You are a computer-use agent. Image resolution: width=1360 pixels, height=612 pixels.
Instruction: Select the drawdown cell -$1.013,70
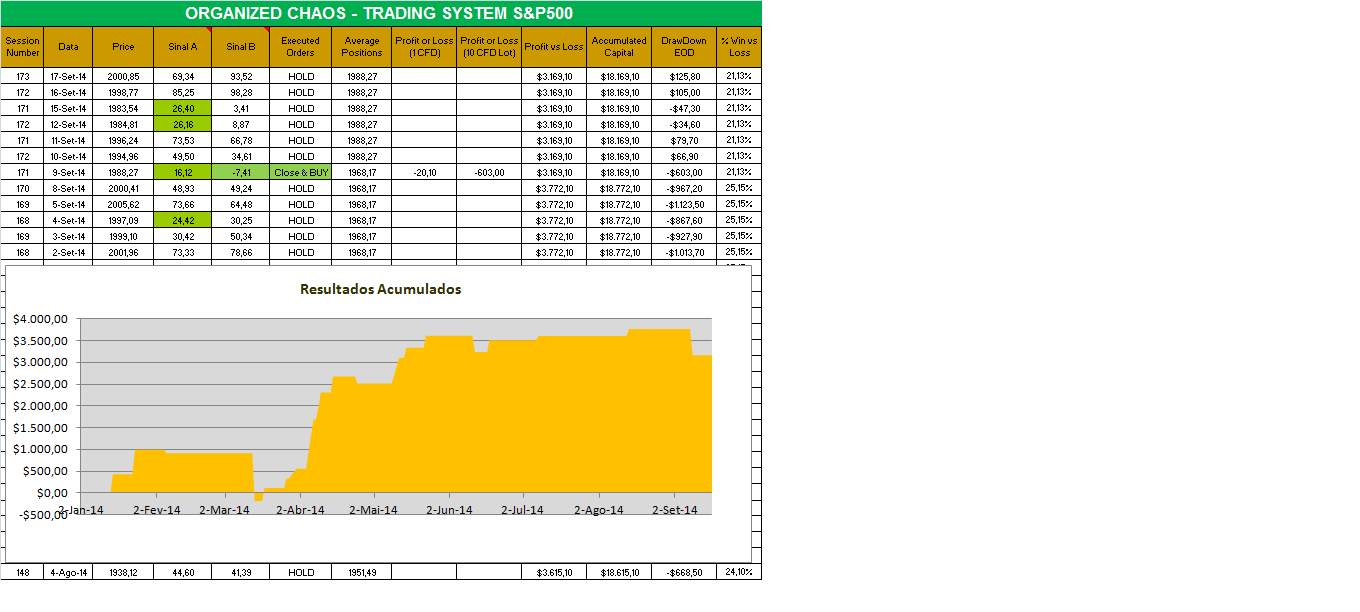(684, 252)
